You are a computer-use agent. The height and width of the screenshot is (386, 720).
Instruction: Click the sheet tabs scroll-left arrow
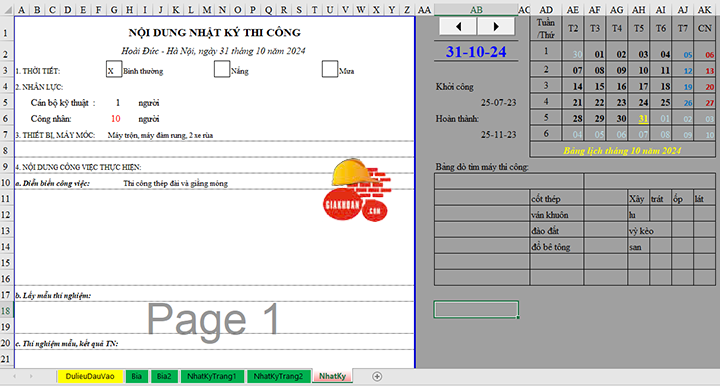(x=14, y=376)
